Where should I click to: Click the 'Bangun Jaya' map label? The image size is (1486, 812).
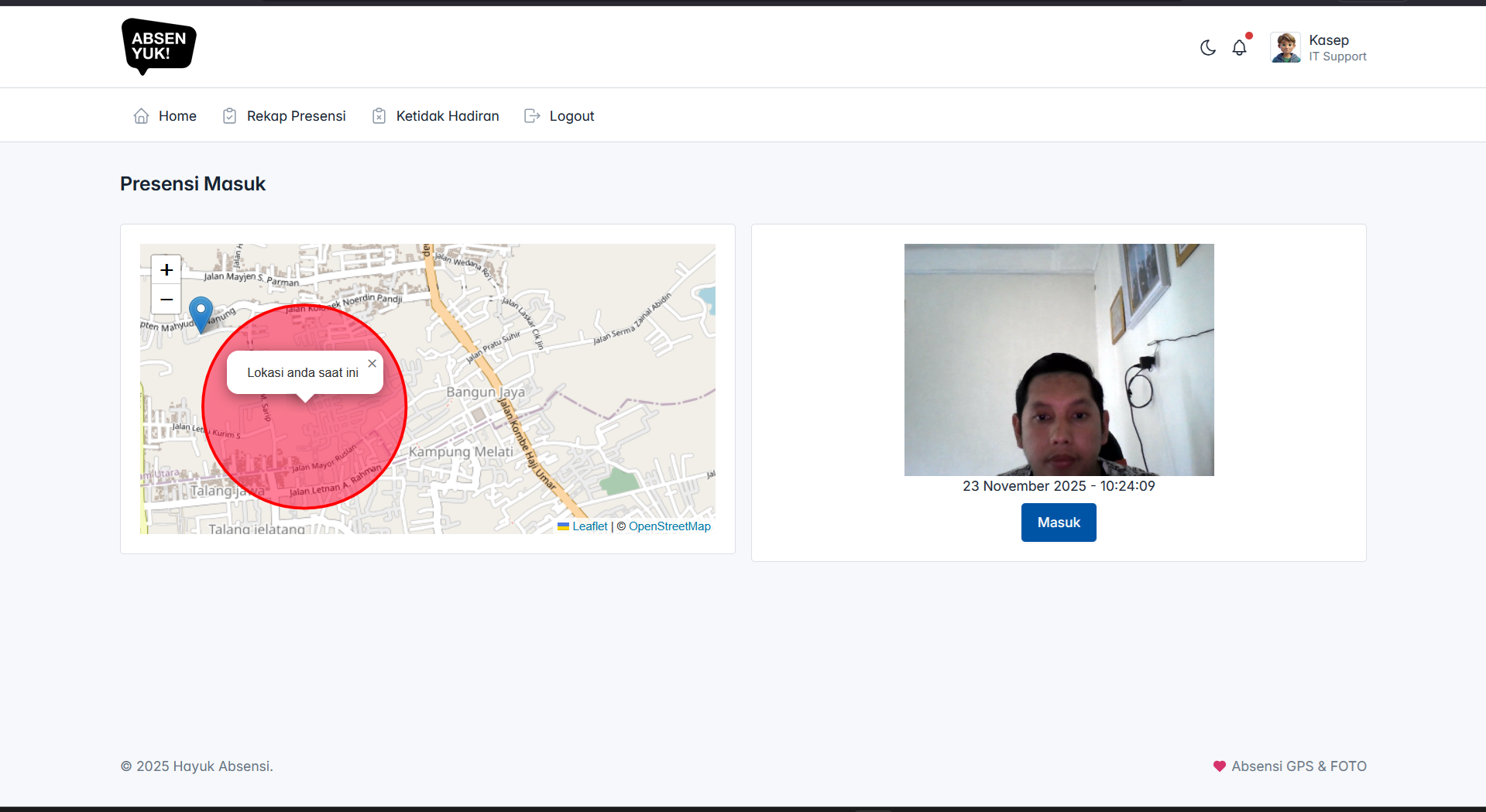[x=486, y=392]
